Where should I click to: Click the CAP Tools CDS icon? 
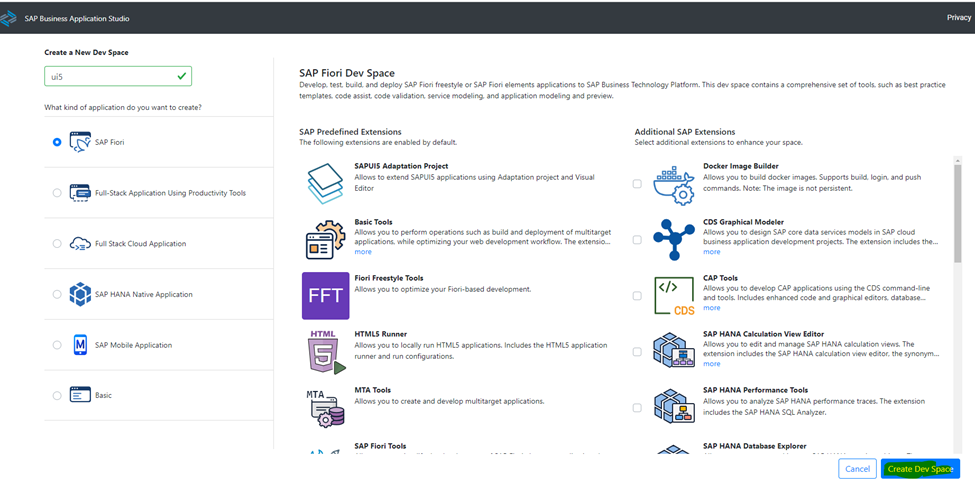coord(674,296)
